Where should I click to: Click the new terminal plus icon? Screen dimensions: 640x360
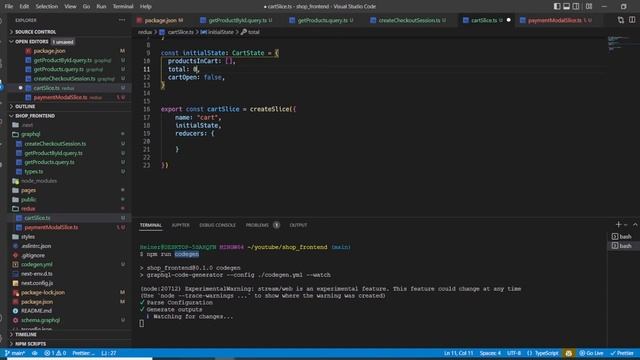pos(618,224)
